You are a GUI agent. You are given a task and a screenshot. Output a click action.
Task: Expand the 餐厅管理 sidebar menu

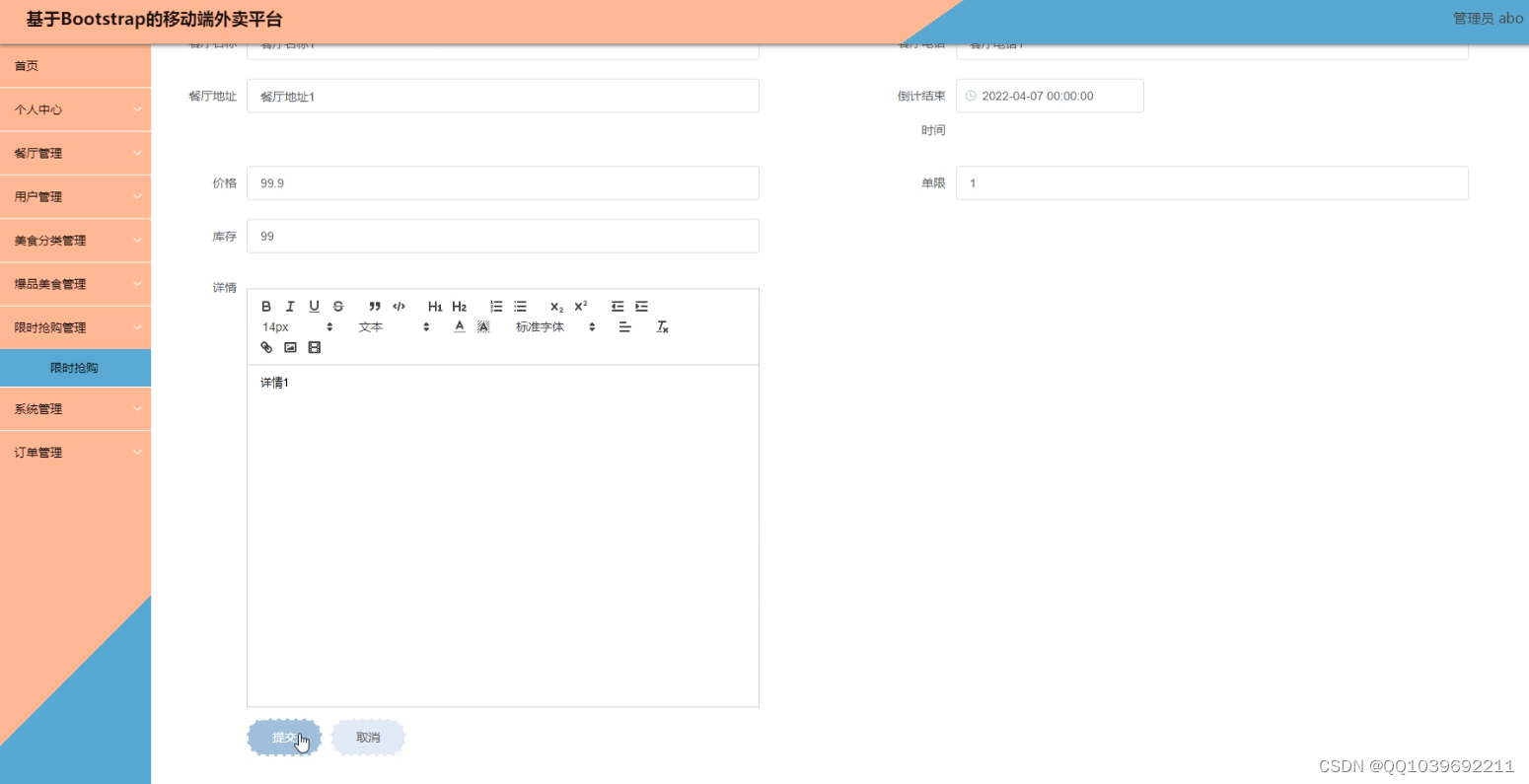(x=75, y=153)
